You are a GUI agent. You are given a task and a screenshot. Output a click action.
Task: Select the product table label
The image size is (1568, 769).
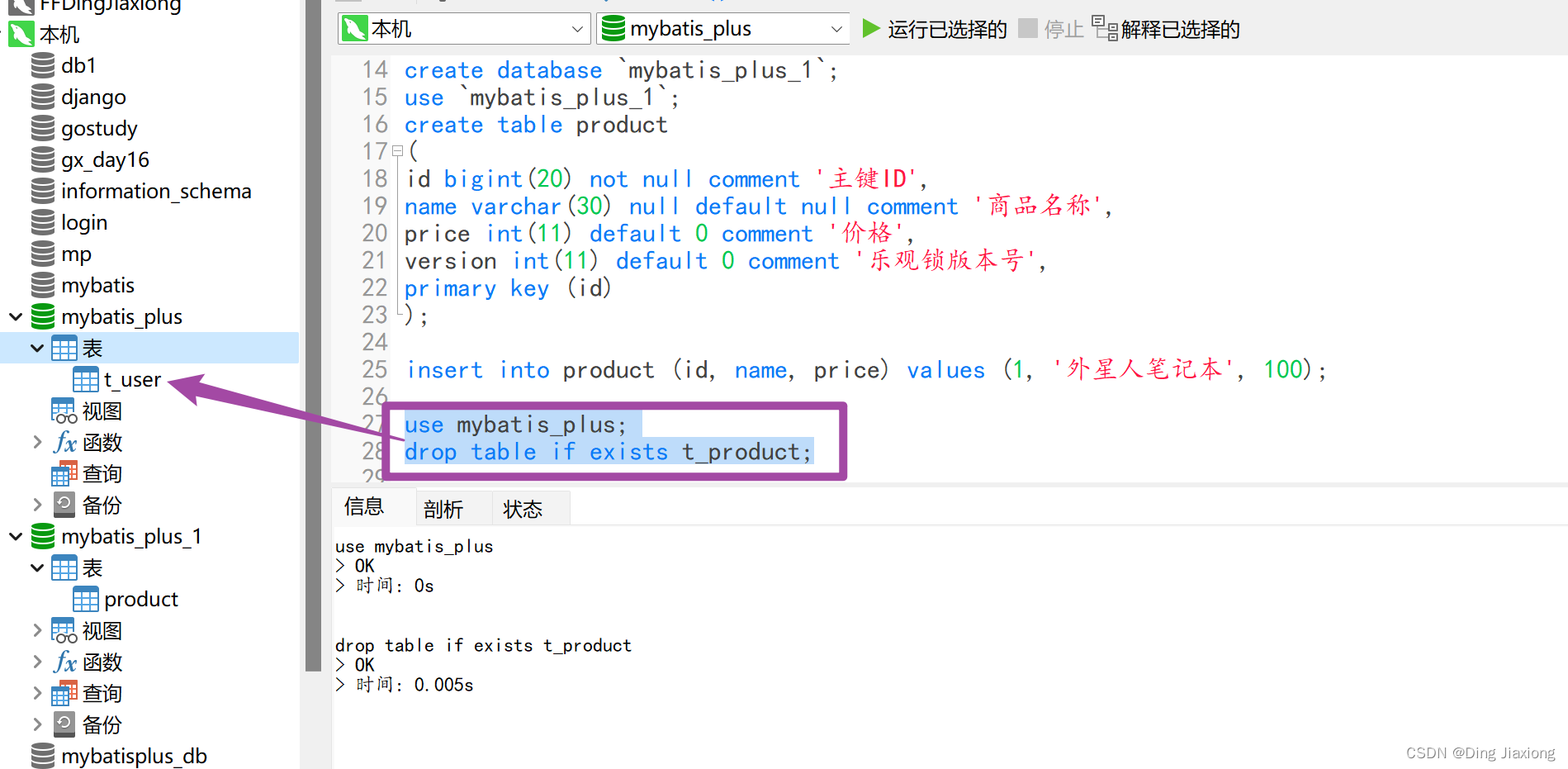click(141, 599)
